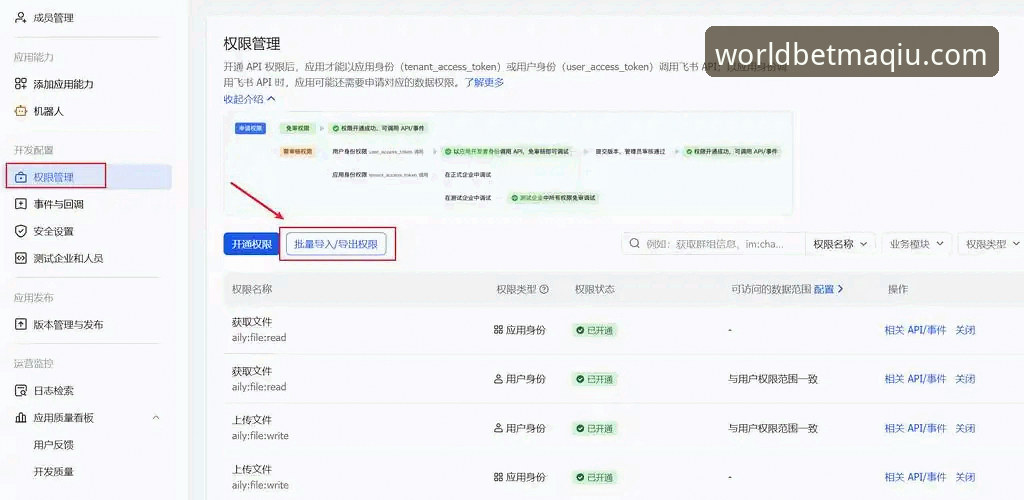Click the 添加应用能力 grid icon
The height and width of the screenshot is (500, 1024).
point(21,84)
